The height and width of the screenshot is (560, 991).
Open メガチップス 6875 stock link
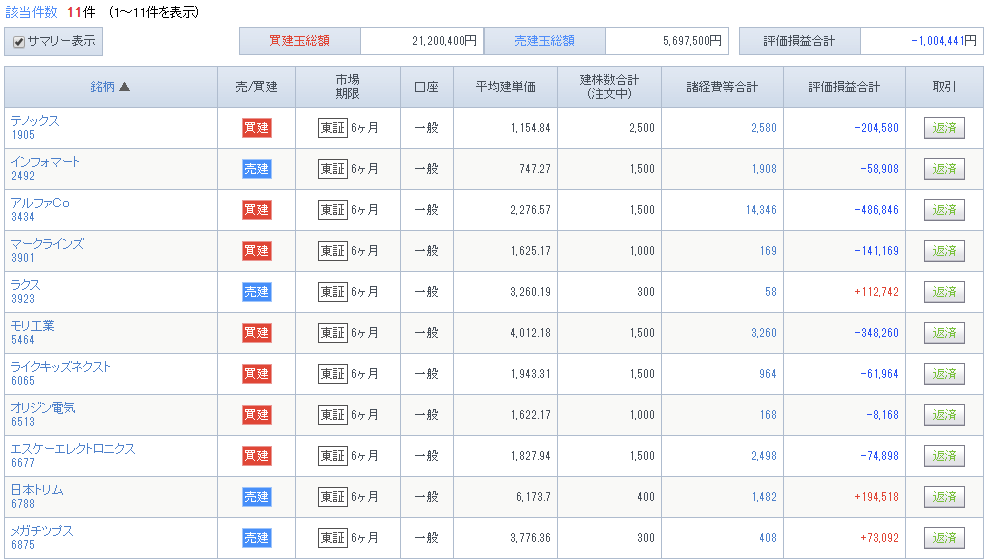[x=42, y=538]
